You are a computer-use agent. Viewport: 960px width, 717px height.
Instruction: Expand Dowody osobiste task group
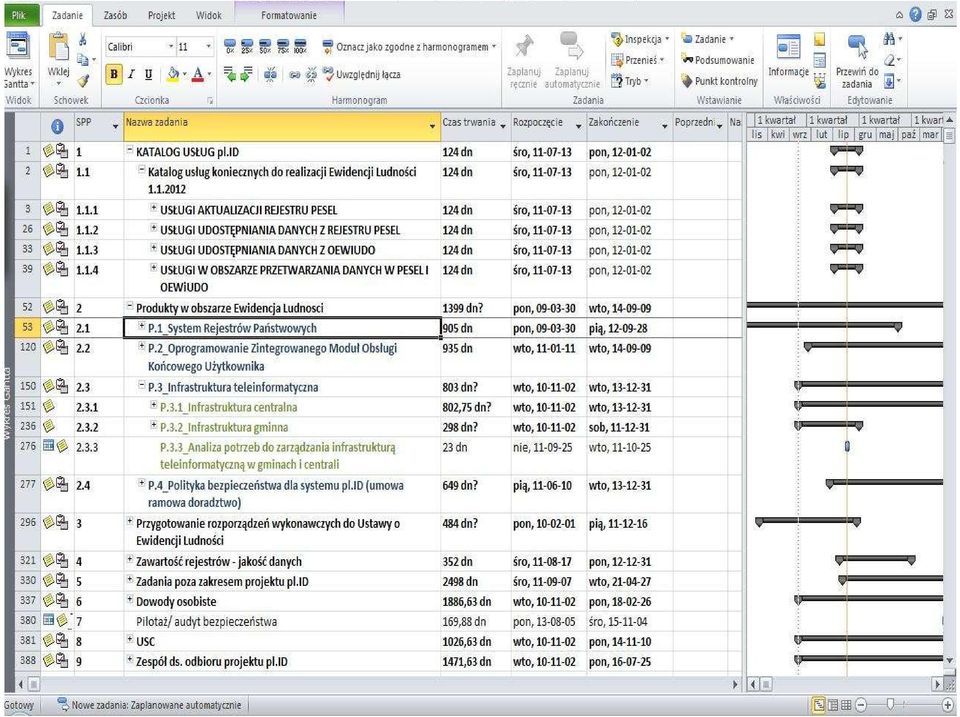click(x=130, y=600)
